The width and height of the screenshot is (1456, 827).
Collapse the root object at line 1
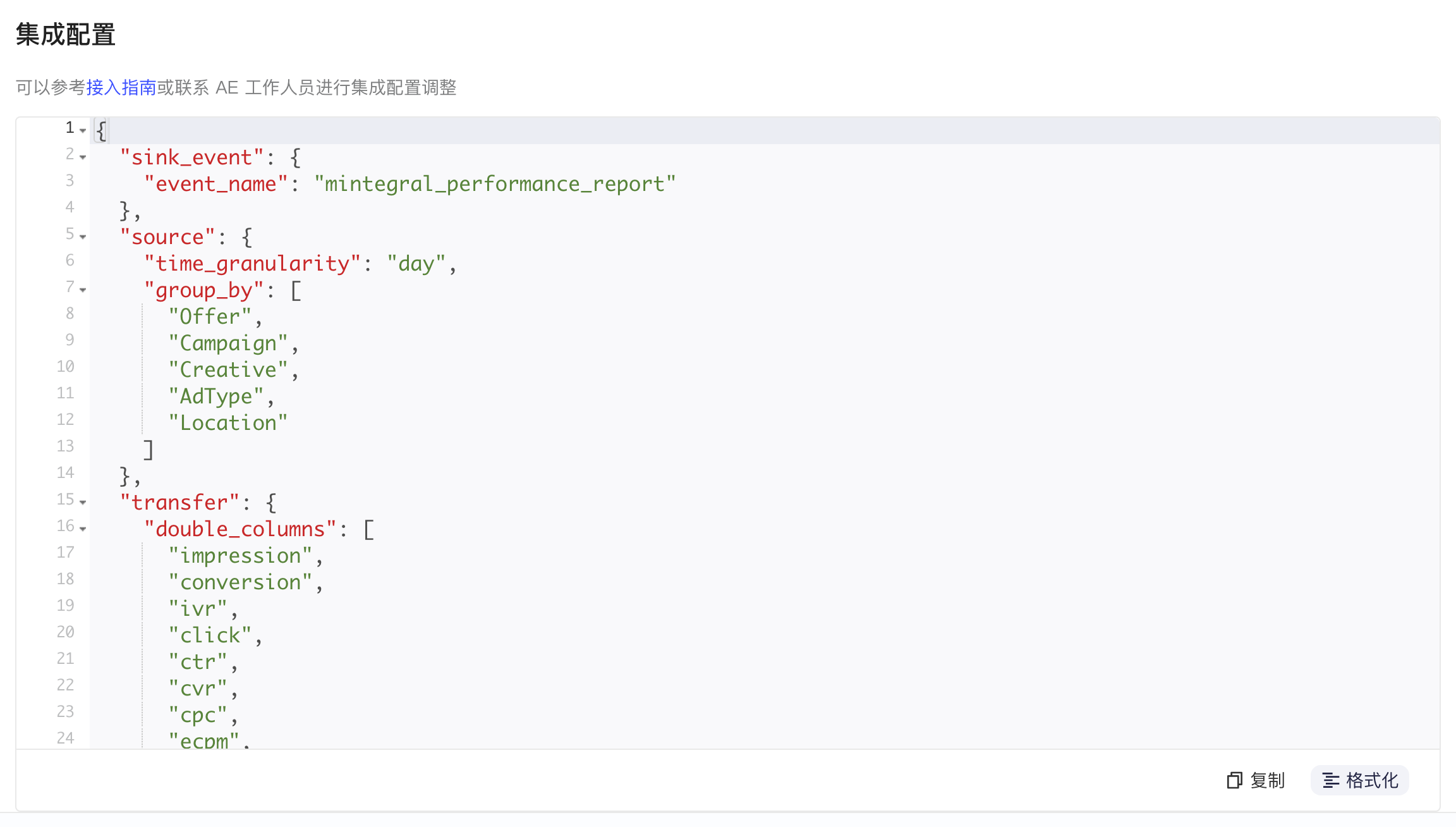pyautogui.click(x=83, y=130)
